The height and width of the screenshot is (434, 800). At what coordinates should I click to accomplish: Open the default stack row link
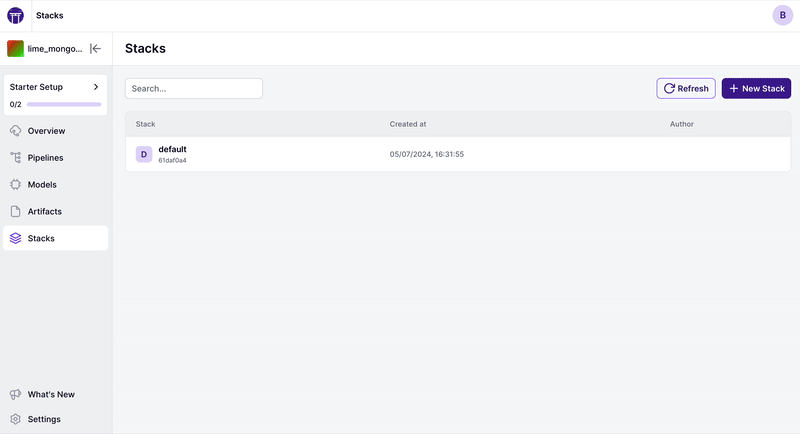[x=172, y=149]
